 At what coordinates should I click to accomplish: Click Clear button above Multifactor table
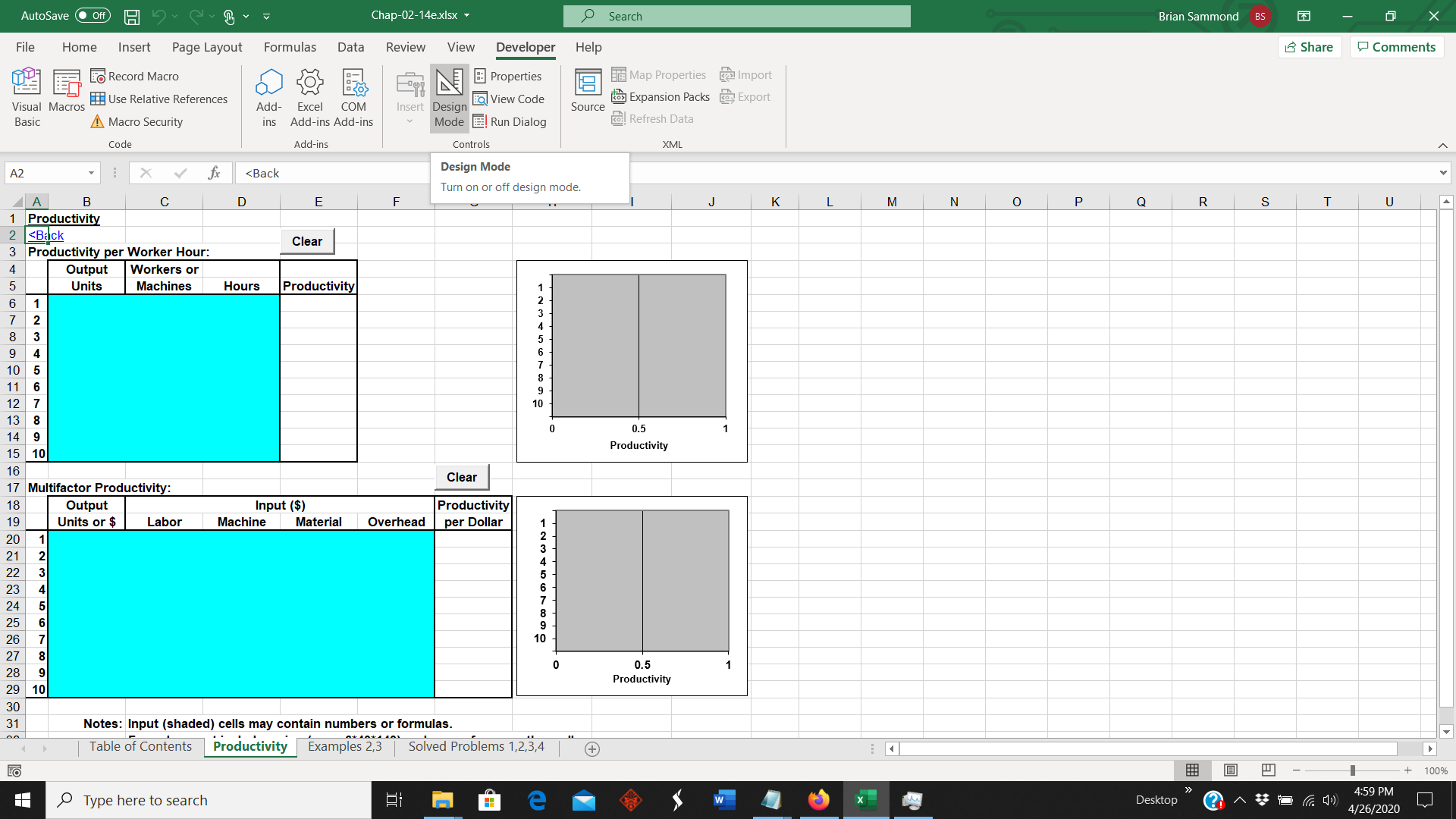coord(461,477)
